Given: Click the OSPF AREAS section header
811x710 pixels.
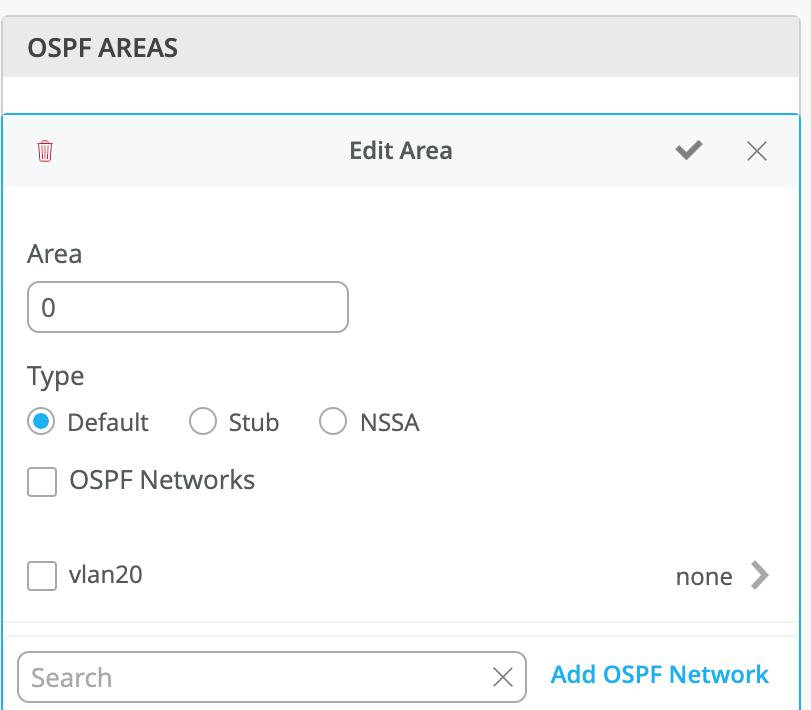Looking at the screenshot, I should click(x=103, y=48).
